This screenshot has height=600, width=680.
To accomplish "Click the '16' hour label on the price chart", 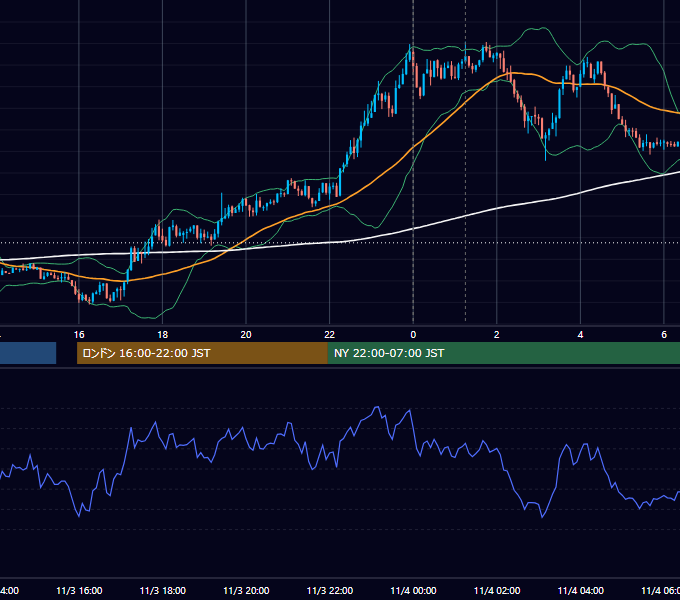I will 79,335.
